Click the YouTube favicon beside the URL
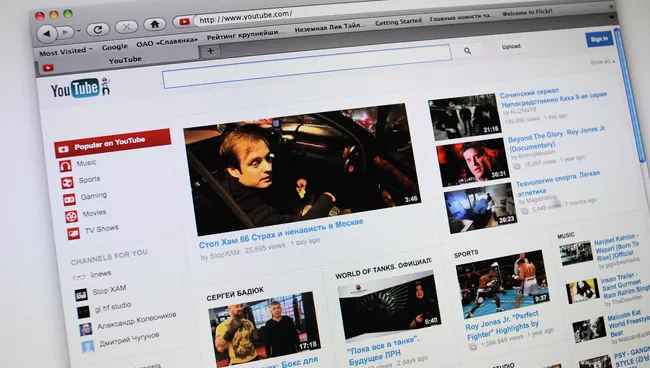Image resolution: width=650 pixels, height=368 pixels. [x=184, y=22]
